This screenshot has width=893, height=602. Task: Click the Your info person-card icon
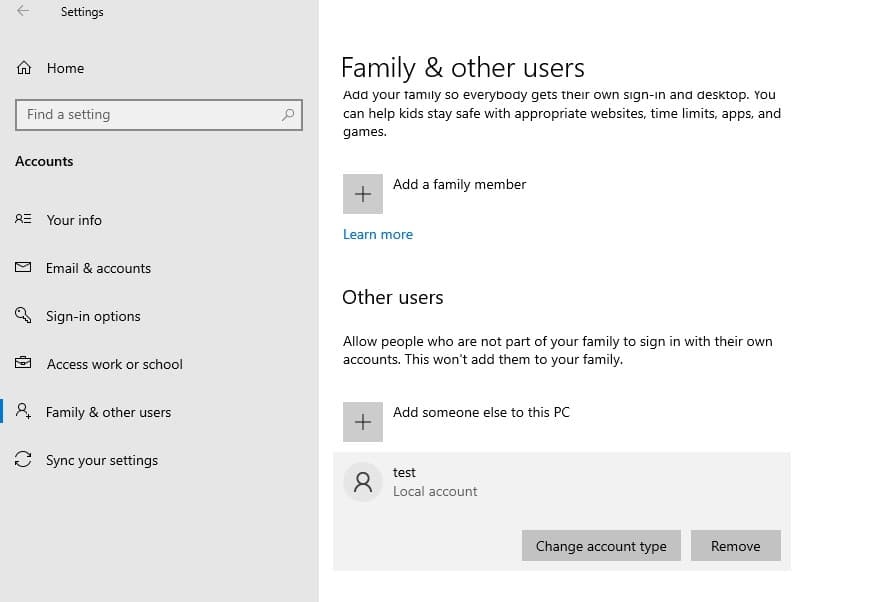(x=24, y=220)
